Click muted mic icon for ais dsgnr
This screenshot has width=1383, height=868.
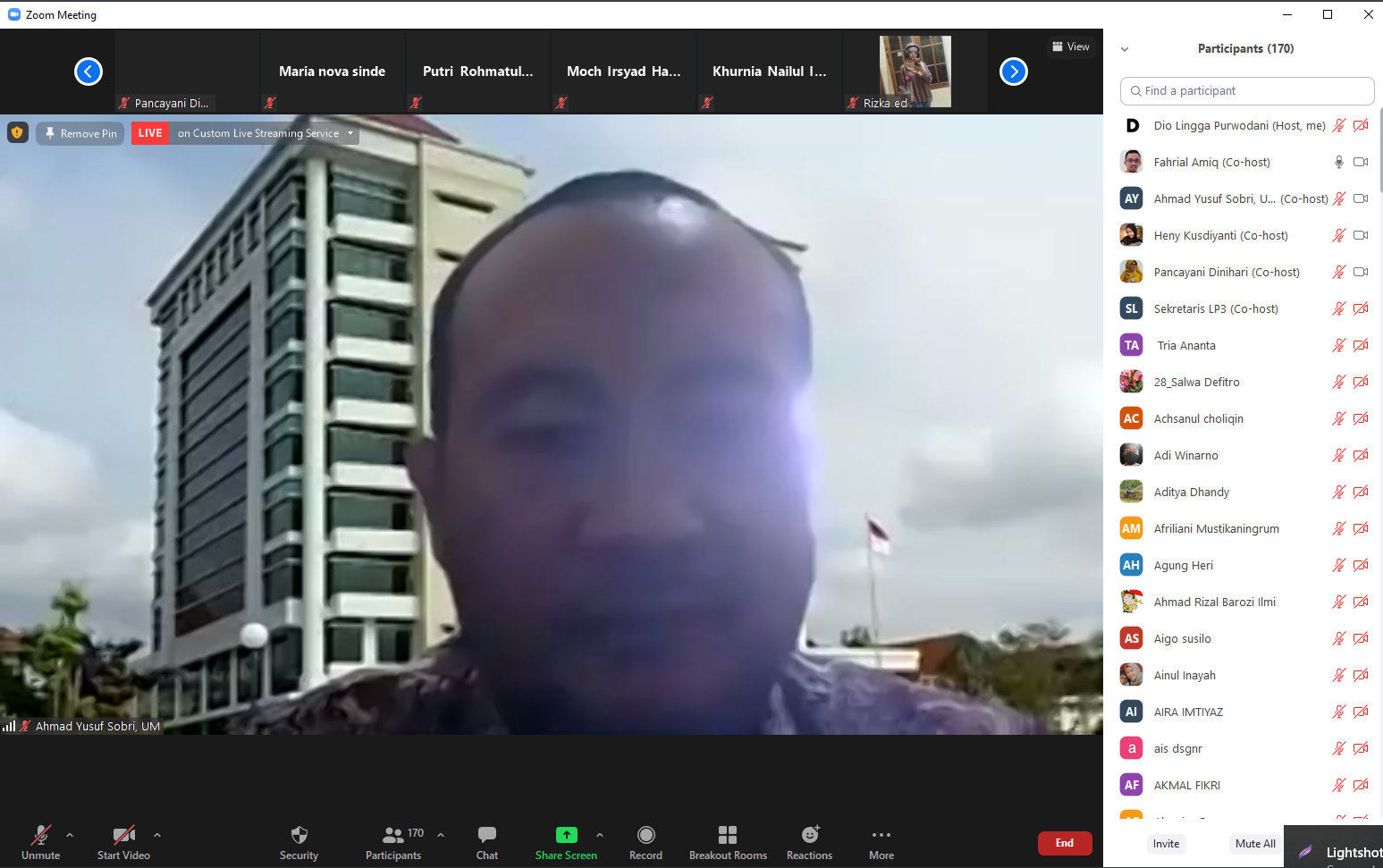pos(1339,748)
